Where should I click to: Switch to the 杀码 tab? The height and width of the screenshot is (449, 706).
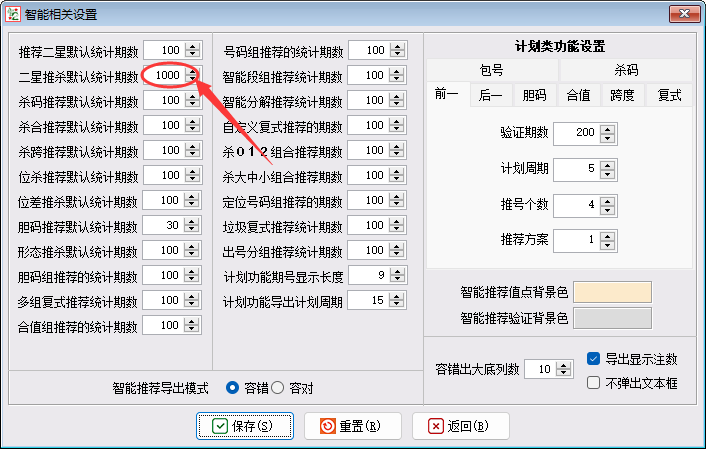click(x=626, y=71)
